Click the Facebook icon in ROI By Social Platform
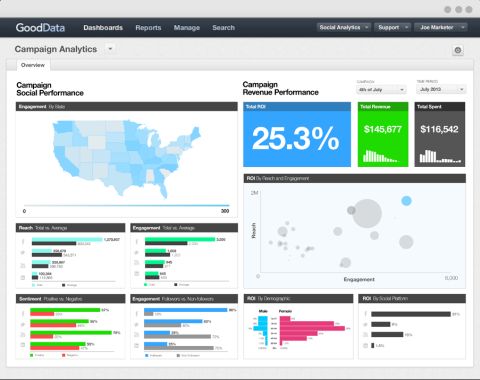 pyautogui.click(x=366, y=314)
